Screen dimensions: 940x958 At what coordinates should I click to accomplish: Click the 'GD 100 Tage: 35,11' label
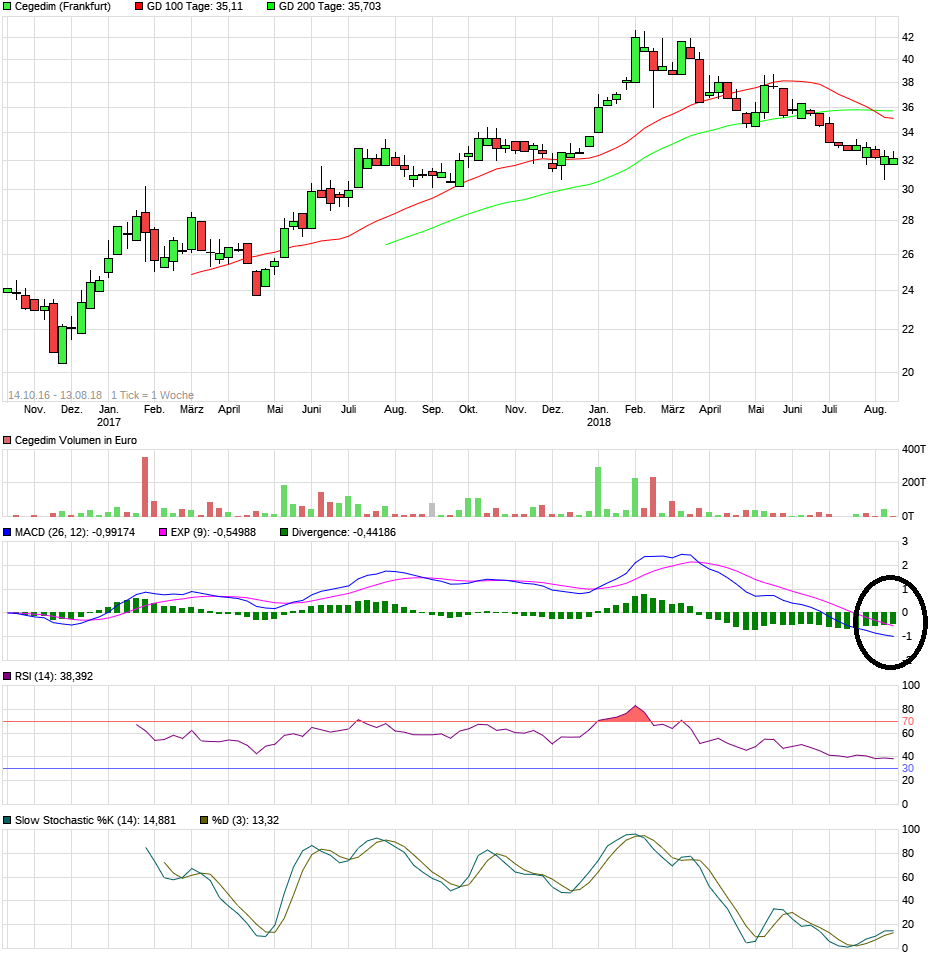tap(195, 7)
